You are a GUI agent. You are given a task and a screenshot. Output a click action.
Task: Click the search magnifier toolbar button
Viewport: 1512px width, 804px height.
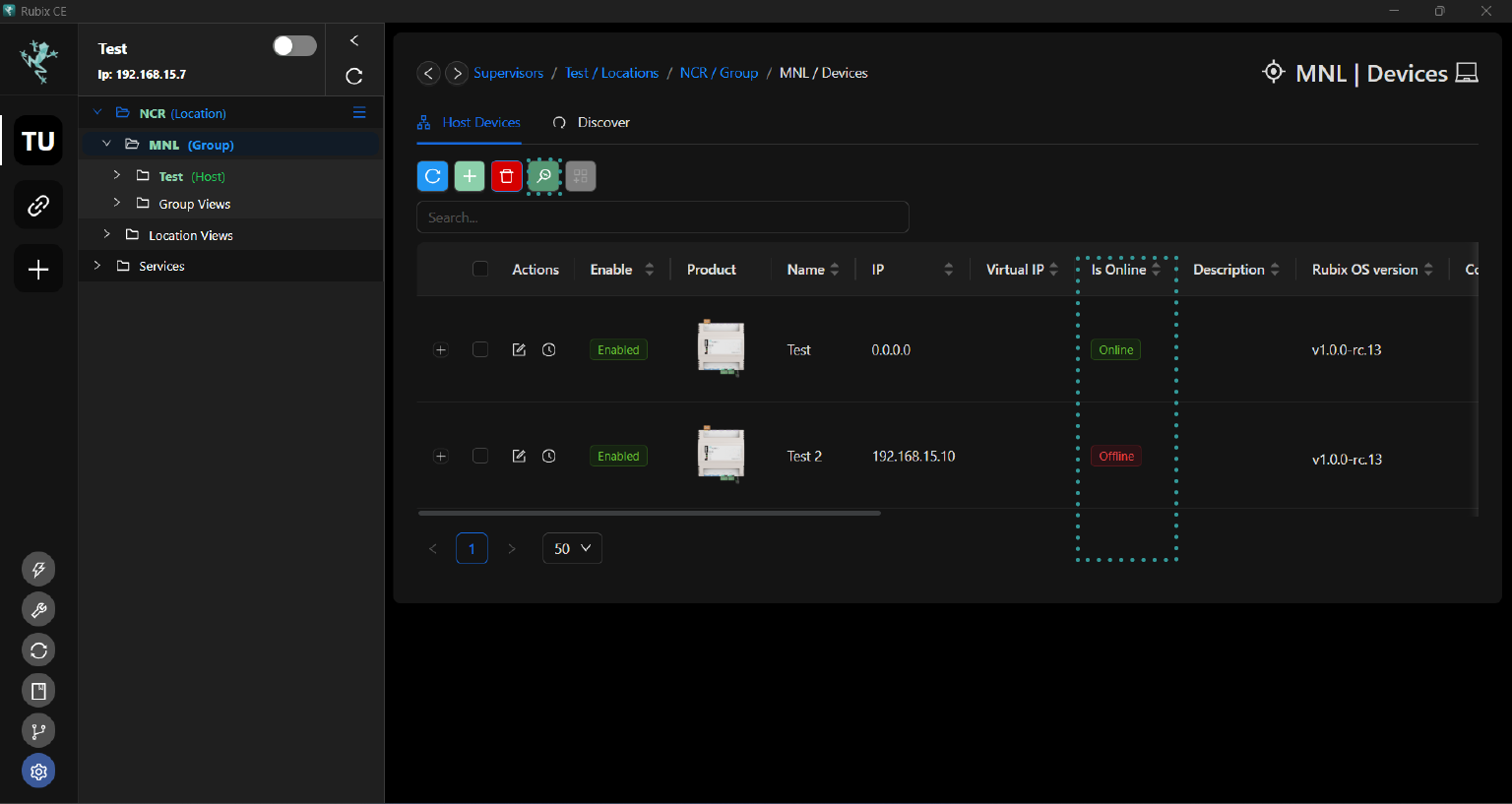tap(543, 176)
